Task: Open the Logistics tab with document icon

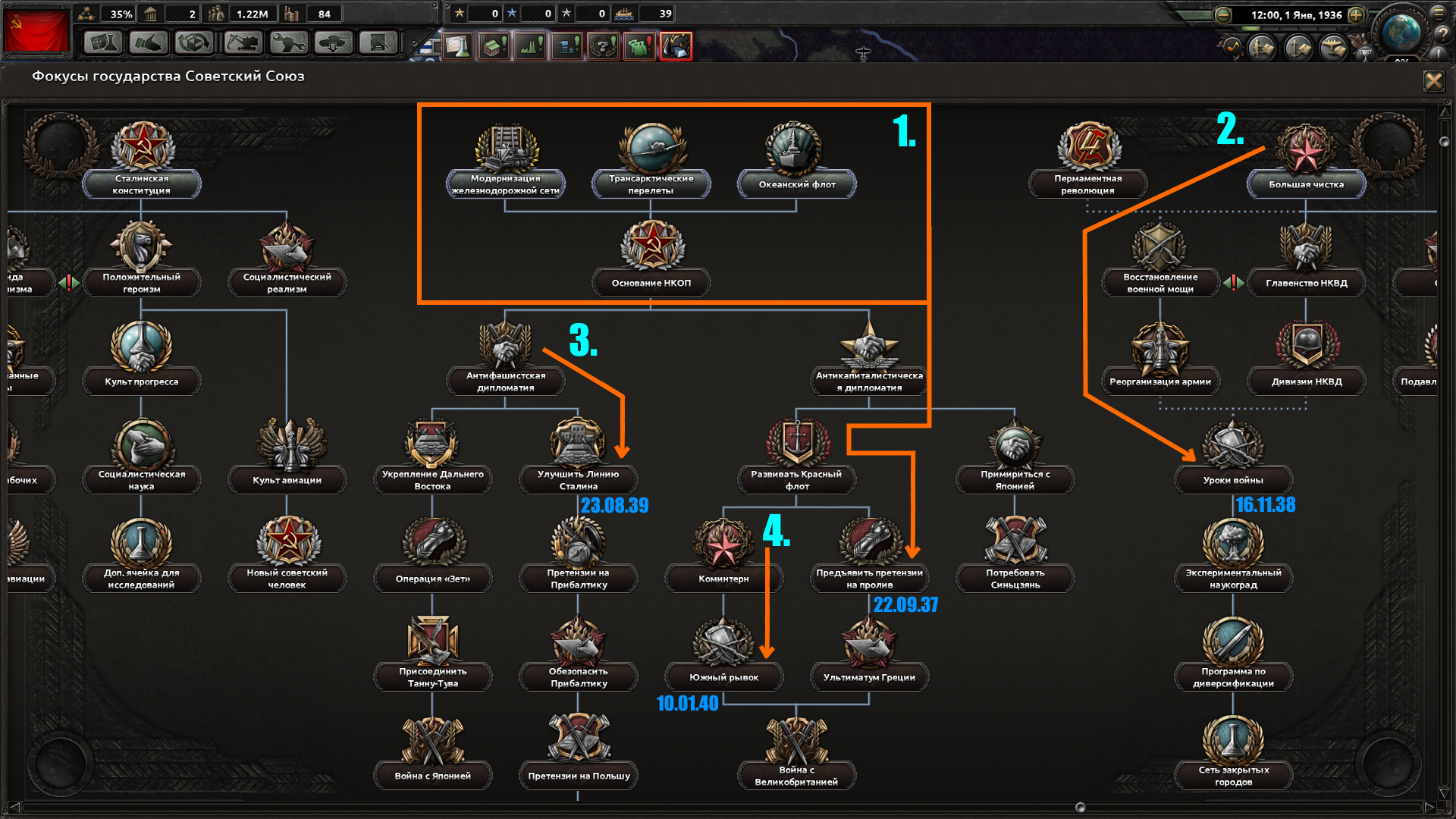Action: [x=378, y=42]
